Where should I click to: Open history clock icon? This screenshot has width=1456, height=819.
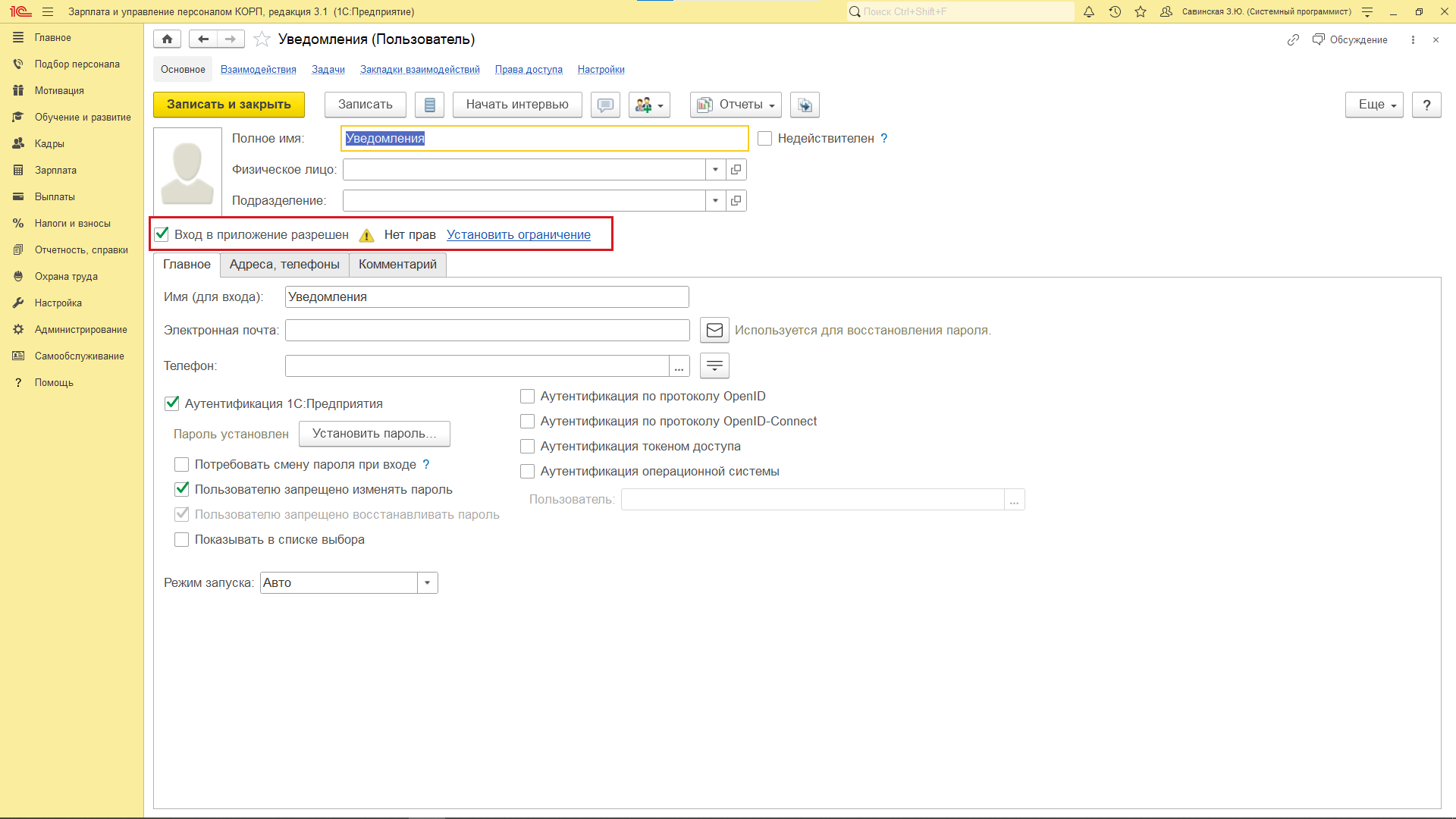pos(1115,11)
